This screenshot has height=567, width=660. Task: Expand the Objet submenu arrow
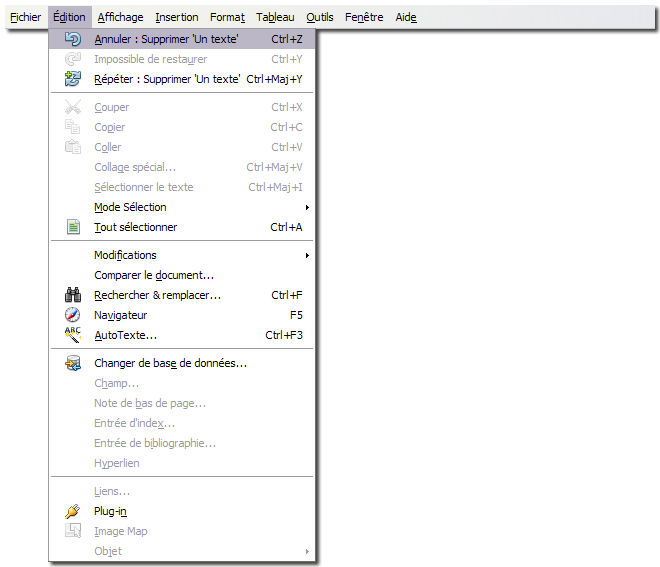pos(307,551)
